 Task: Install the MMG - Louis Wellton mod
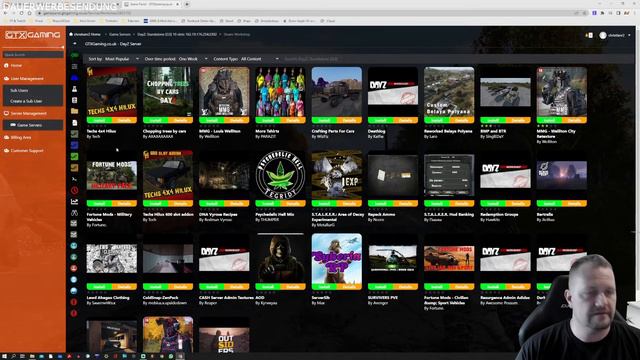coord(211,120)
